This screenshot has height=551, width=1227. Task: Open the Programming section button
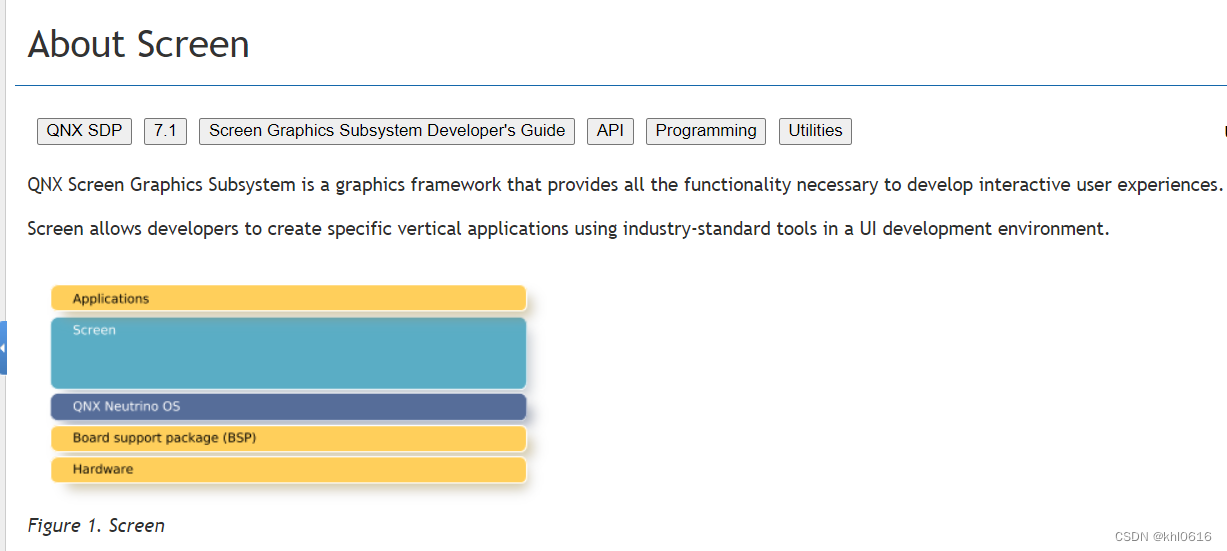click(x=706, y=131)
